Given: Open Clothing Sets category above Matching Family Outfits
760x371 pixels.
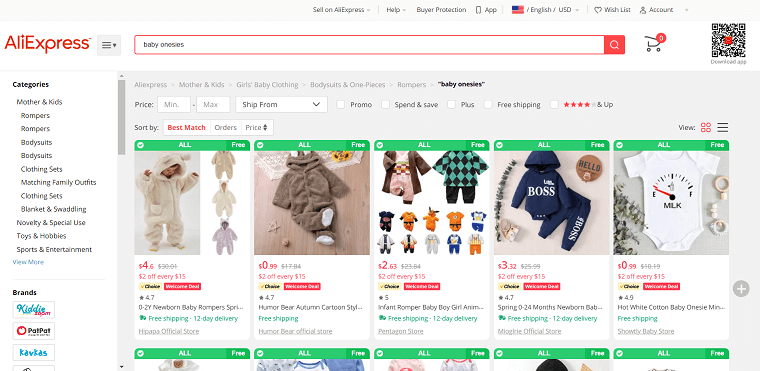Looking at the screenshot, I should 42,169.
